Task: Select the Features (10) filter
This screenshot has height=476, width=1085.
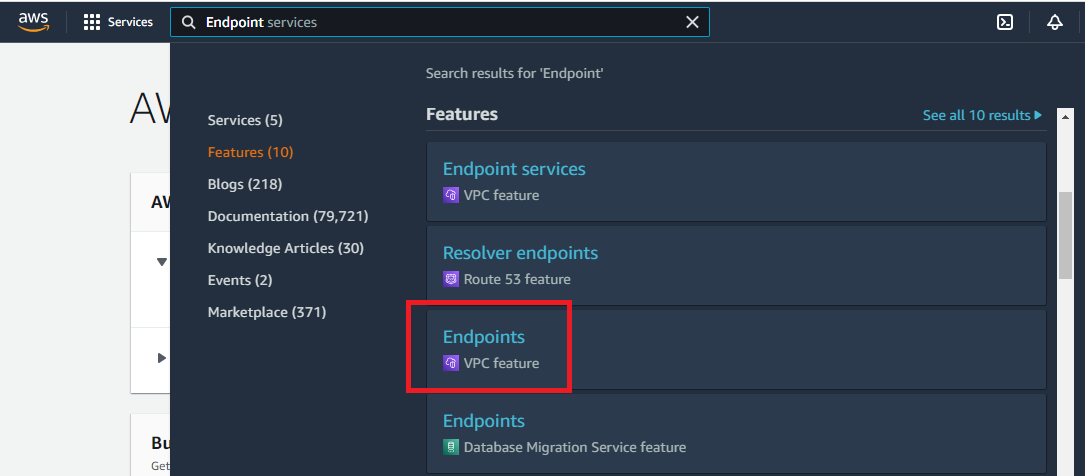Action: 250,152
